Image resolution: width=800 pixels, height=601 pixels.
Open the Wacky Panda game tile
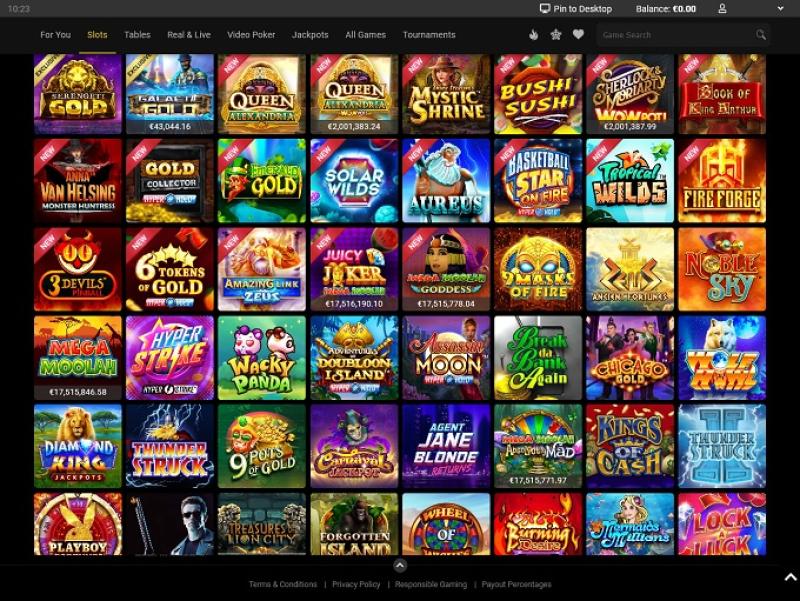[262, 358]
